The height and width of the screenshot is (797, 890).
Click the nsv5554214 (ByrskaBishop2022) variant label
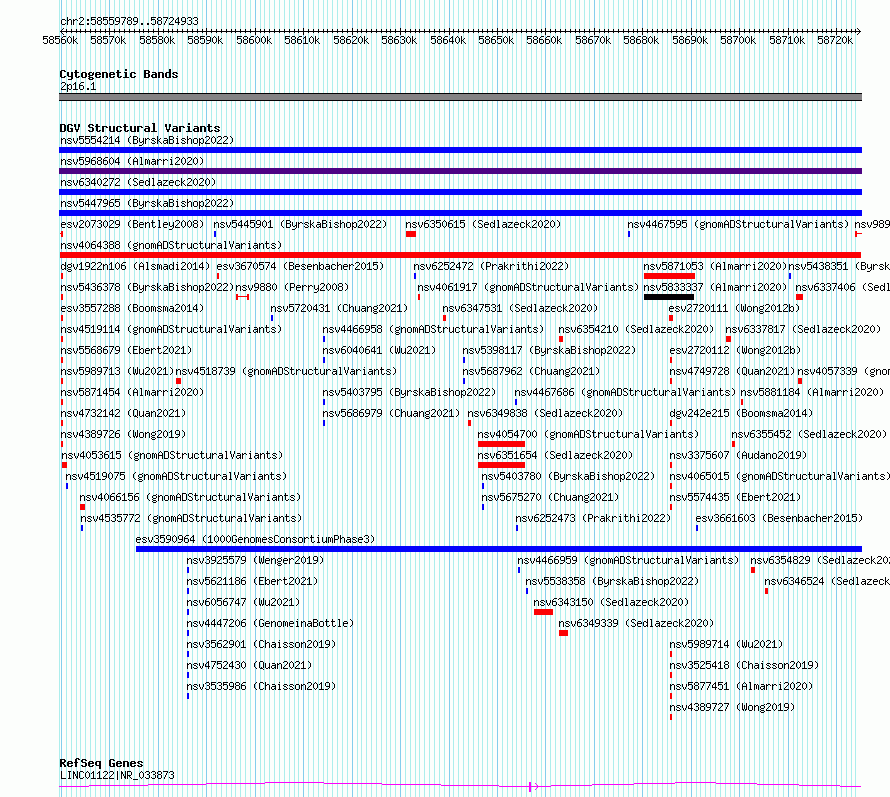coord(147,140)
